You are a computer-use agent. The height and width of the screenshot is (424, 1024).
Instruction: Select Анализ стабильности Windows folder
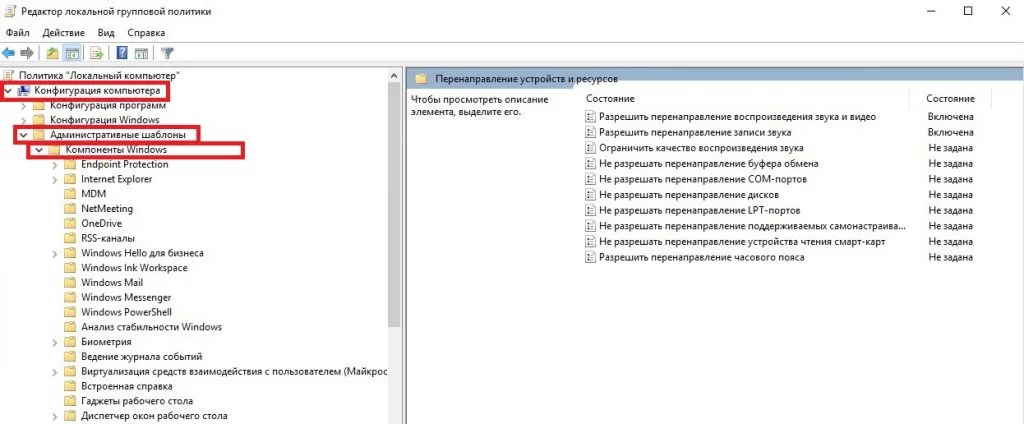coord(152,327)
